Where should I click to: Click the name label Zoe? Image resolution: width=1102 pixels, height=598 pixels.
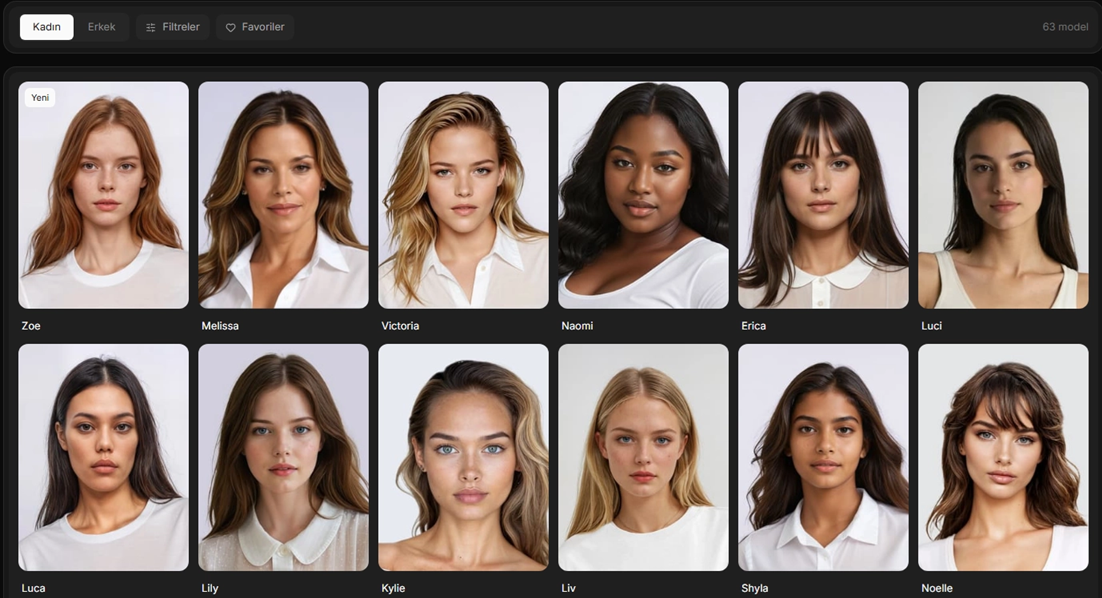coord(31,325)
